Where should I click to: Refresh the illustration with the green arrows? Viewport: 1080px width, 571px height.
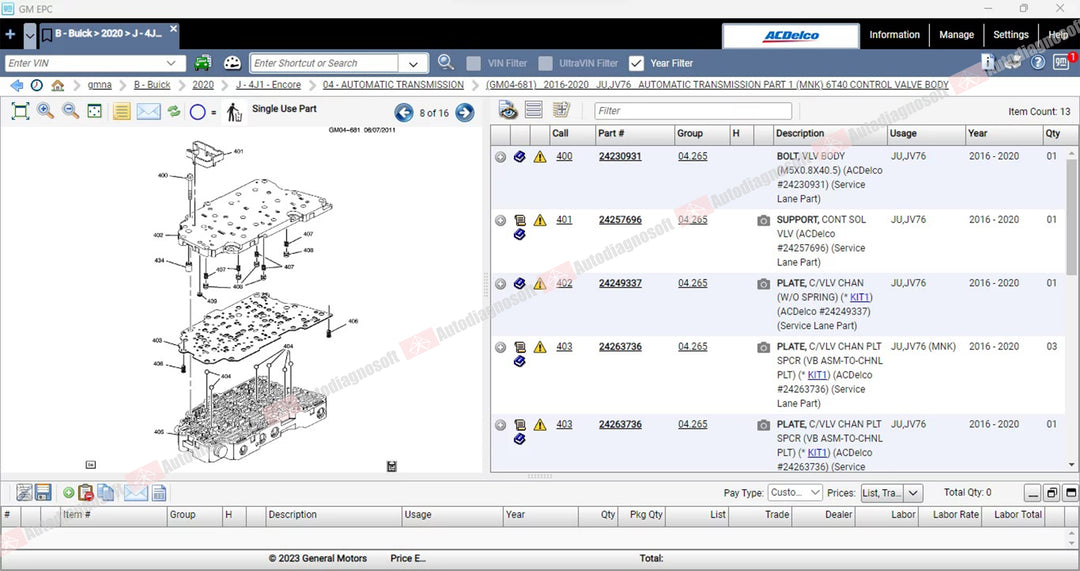pyautogui.click(x=174, y=111)
